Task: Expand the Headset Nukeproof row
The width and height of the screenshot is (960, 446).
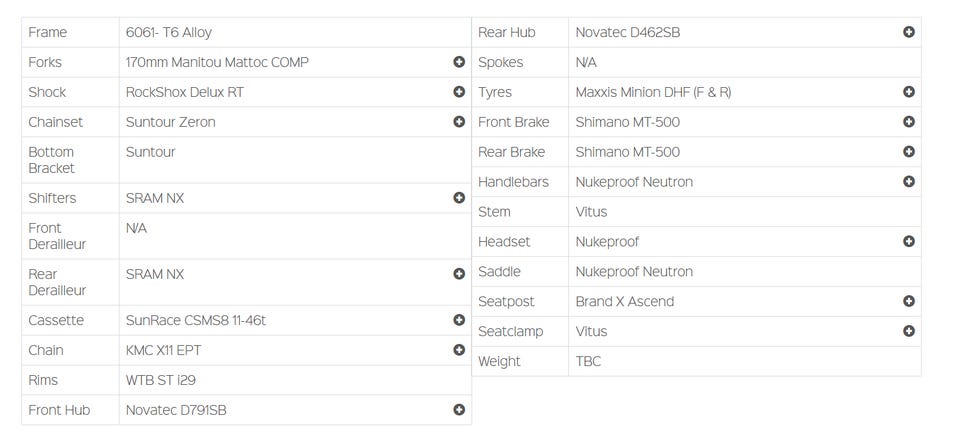Action: pyautogui.click(x=909, y=241)
